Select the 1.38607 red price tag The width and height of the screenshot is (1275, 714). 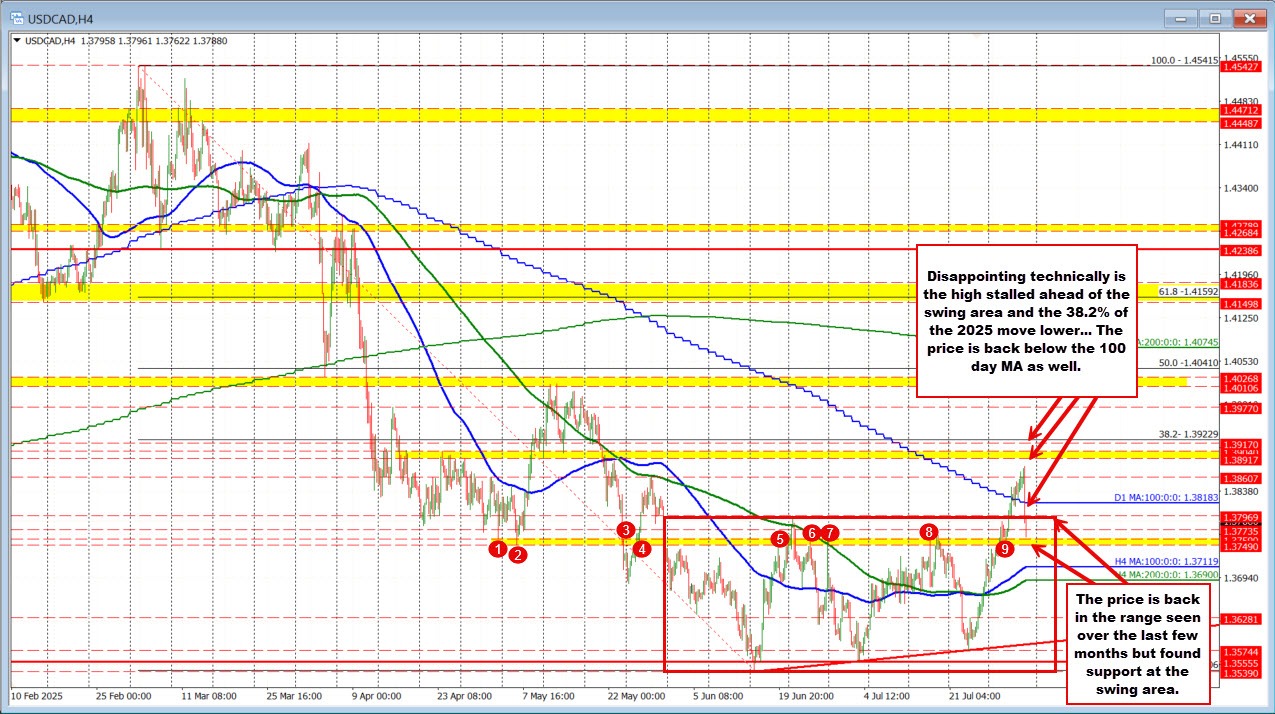click(1243, 478)
